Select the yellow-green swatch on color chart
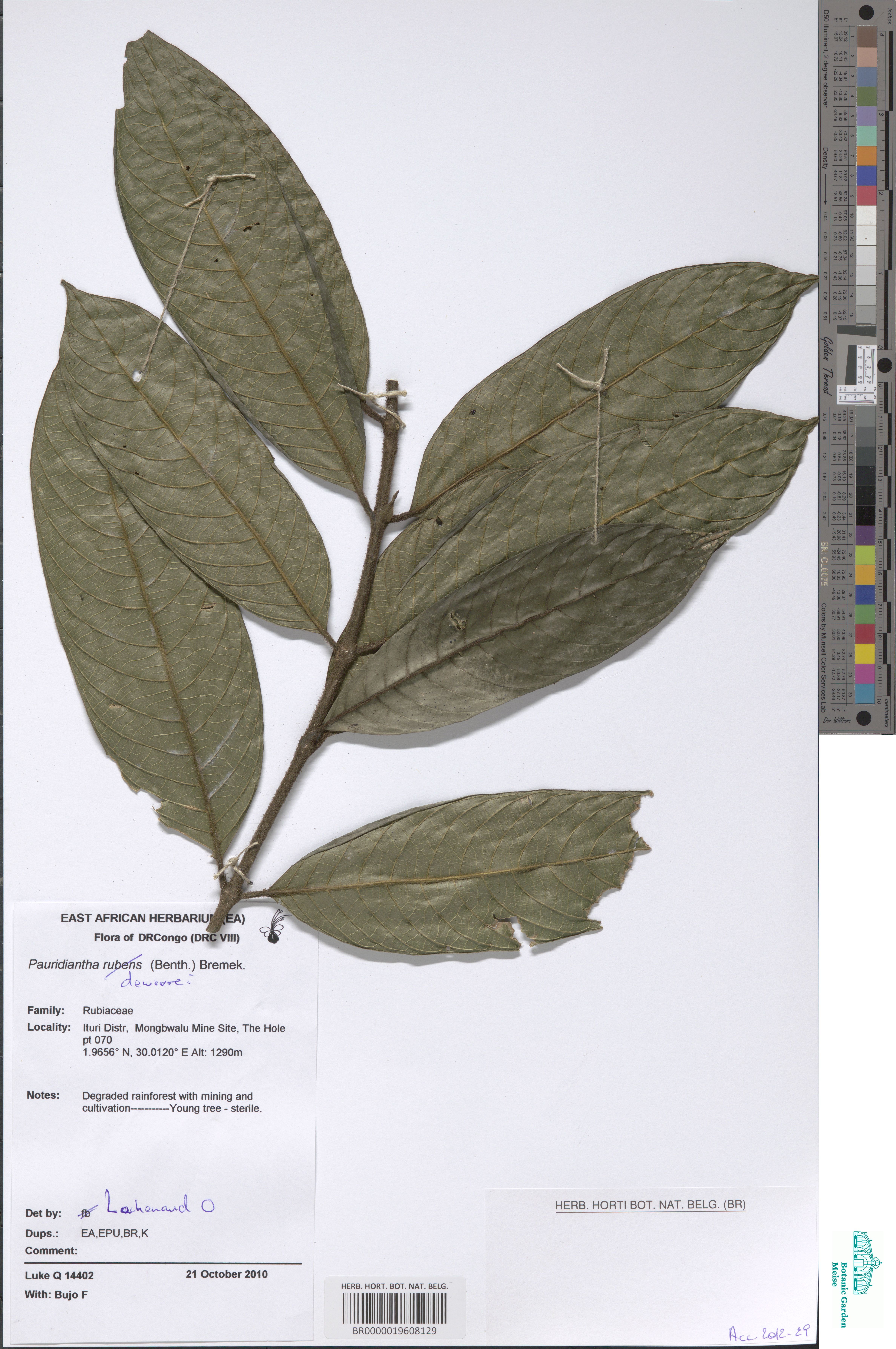 pos(866,555)
